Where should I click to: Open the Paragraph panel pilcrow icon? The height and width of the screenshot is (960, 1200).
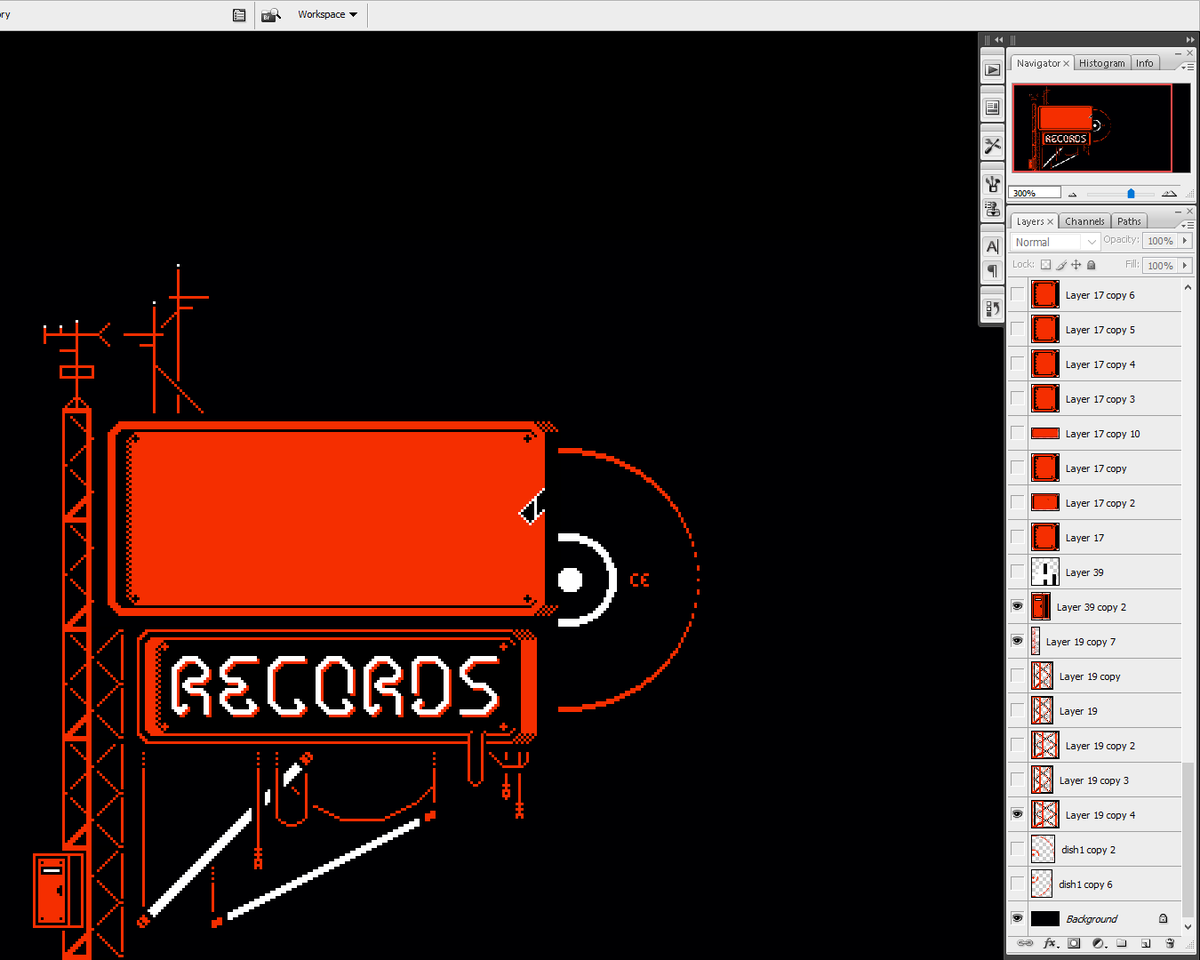coord(992,271)
